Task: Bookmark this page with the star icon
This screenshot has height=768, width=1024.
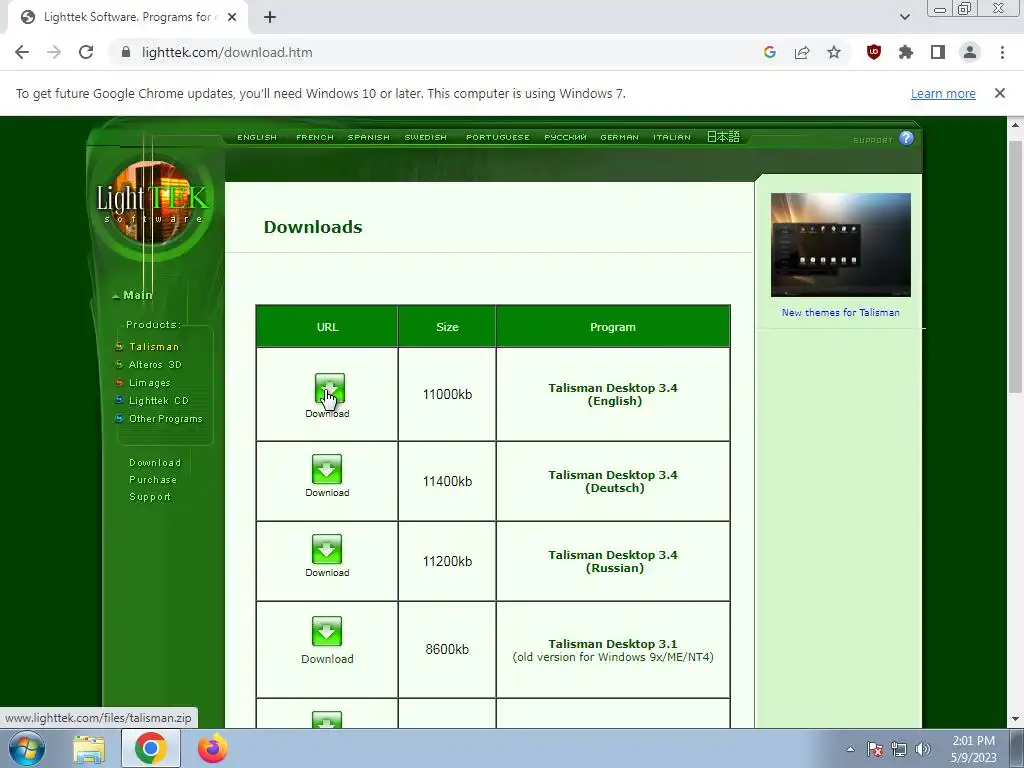Action: pyautogui.click(x=834, y=52)
